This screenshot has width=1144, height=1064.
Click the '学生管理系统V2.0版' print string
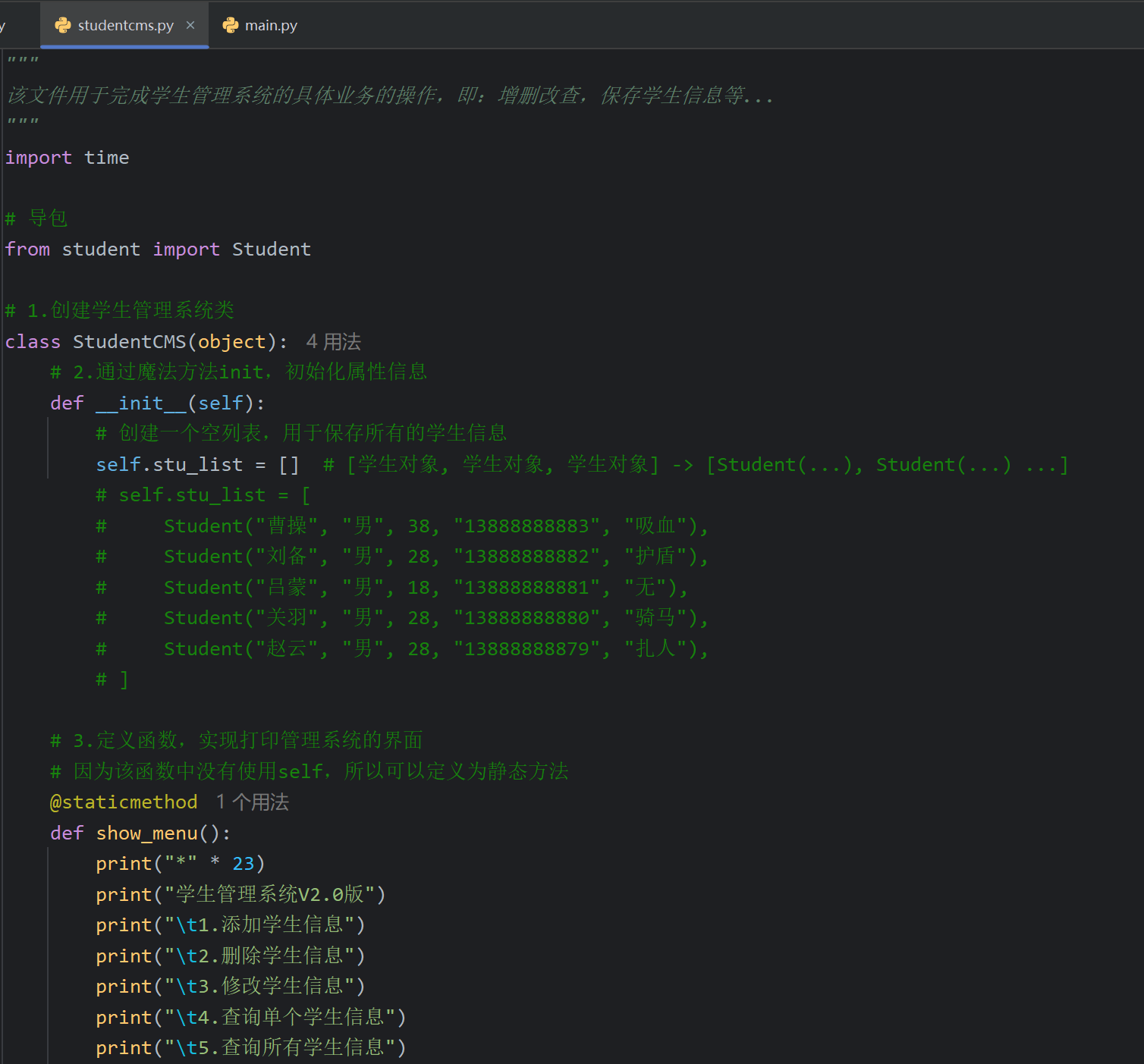[x=269, y=895]
